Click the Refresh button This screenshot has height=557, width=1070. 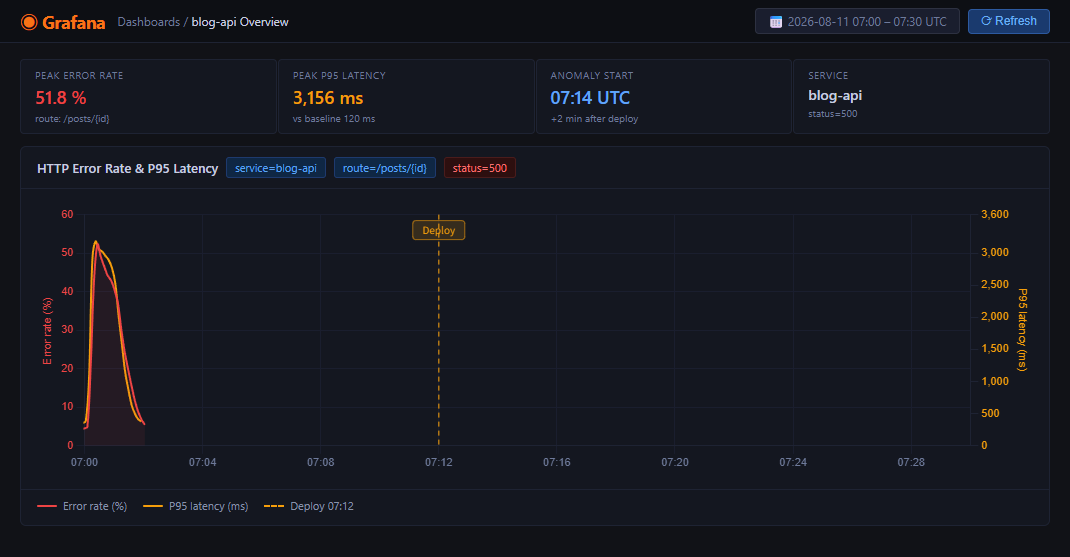(x=1009, y=21)
